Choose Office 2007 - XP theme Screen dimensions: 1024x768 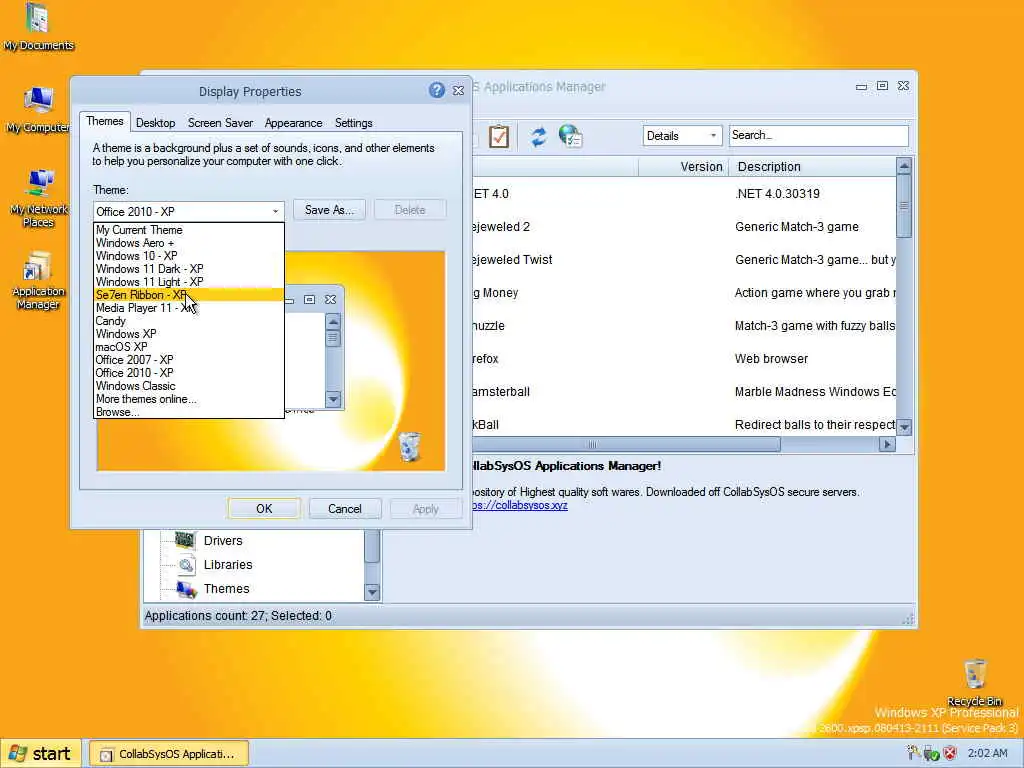(189, 360)
